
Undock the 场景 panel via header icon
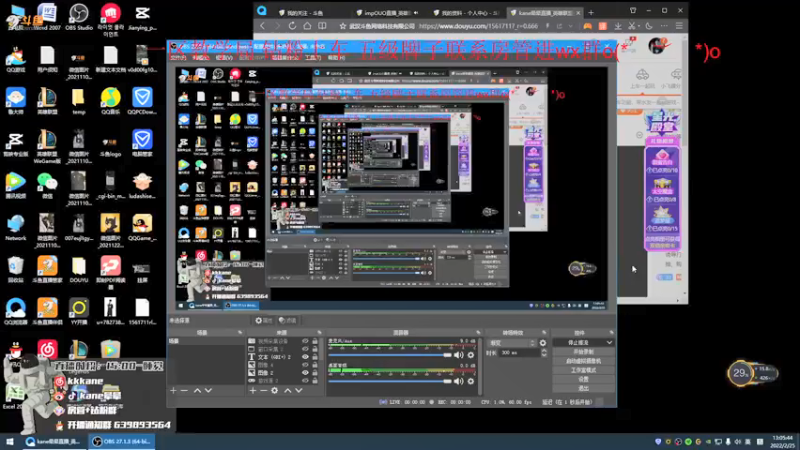tap(240, 333)
